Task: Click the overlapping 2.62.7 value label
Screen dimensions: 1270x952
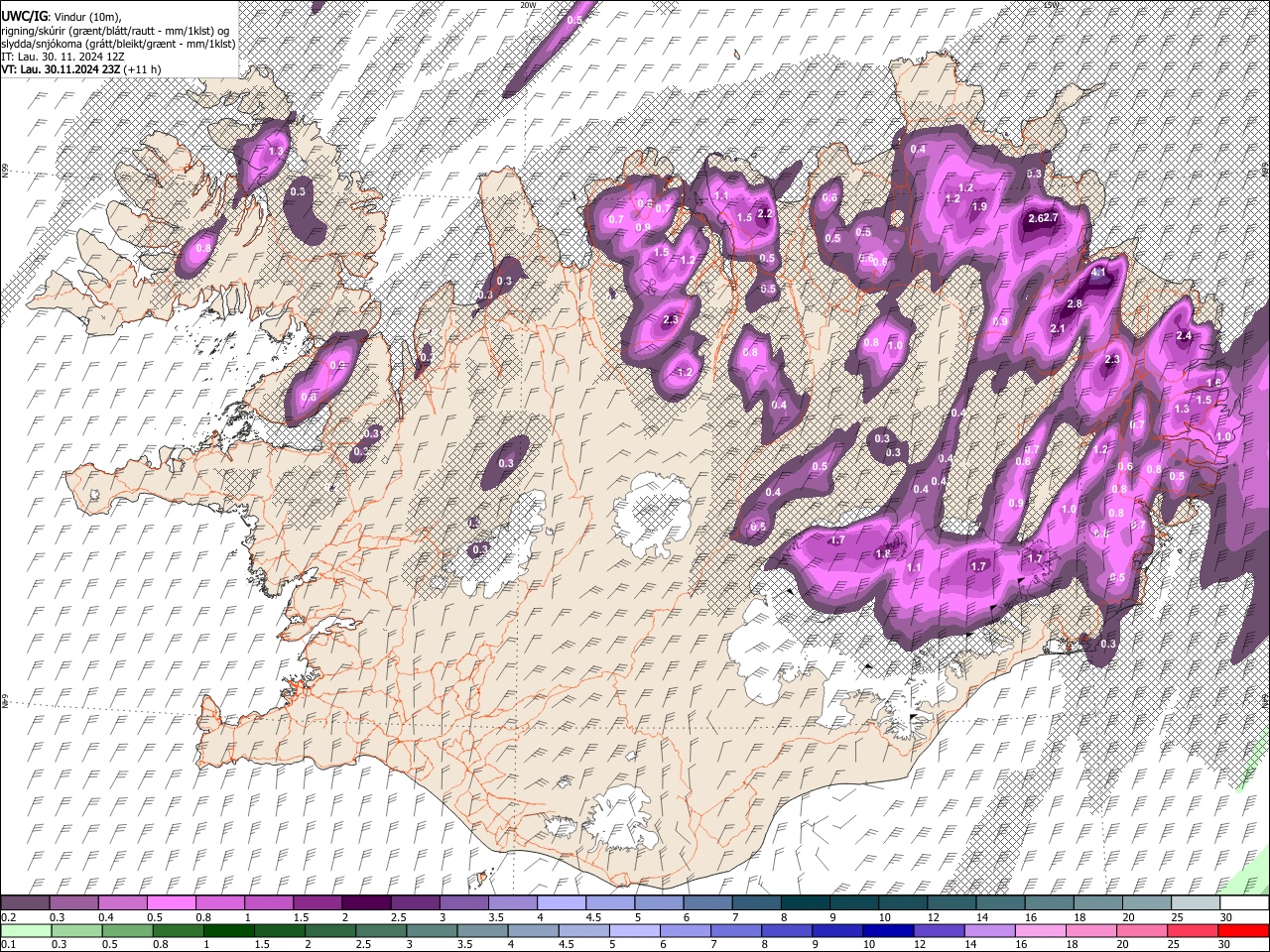Action: 1044,218
